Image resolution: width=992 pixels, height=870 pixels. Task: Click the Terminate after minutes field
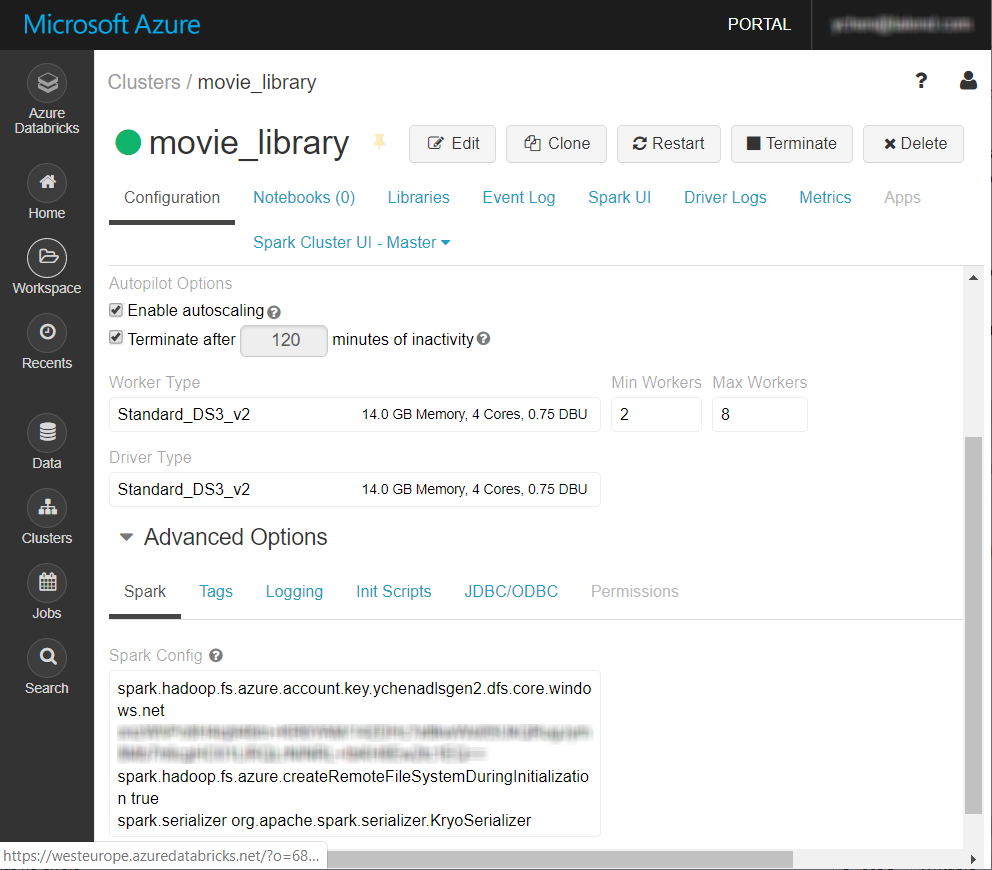284,340
